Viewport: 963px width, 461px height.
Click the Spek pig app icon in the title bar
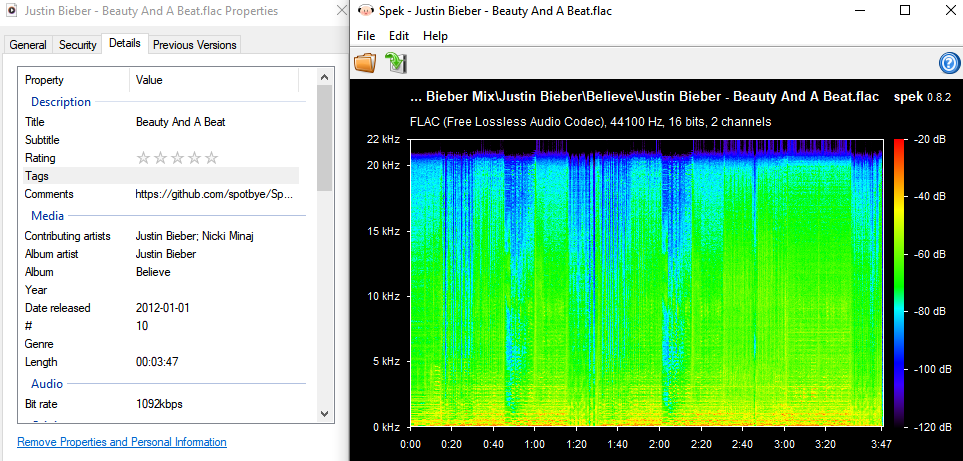tap(365, 10)
